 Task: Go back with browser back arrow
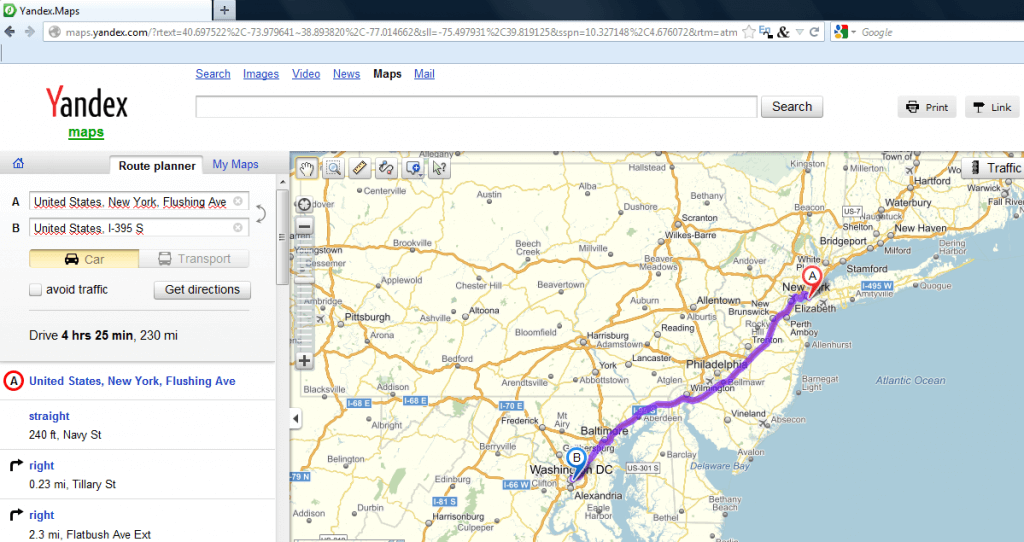coord(10,31)
